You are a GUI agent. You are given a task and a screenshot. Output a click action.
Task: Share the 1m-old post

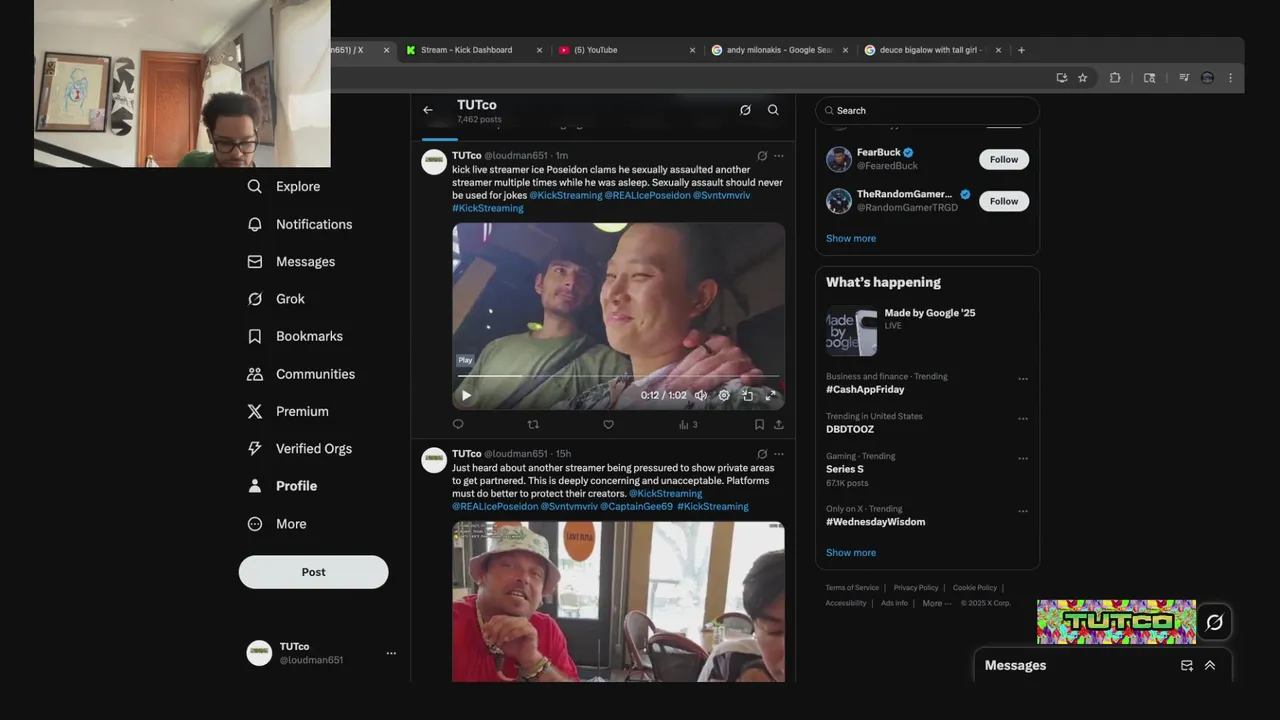778,424
